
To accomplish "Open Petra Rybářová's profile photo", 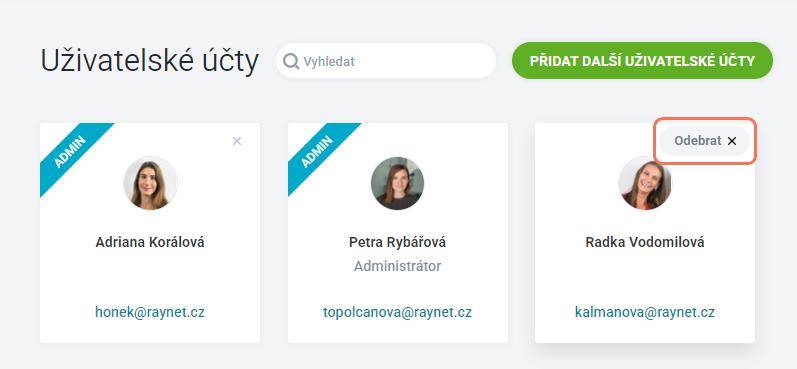I will point(397,183).
